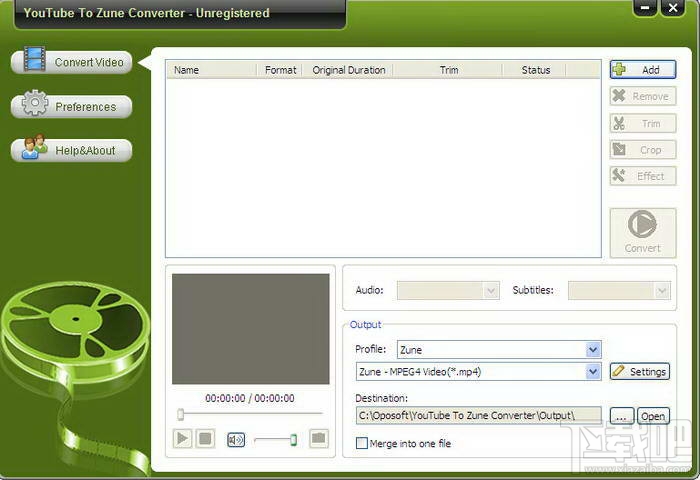
Task: Mute the preview audio speaker icon
Action: click(236, 440)
